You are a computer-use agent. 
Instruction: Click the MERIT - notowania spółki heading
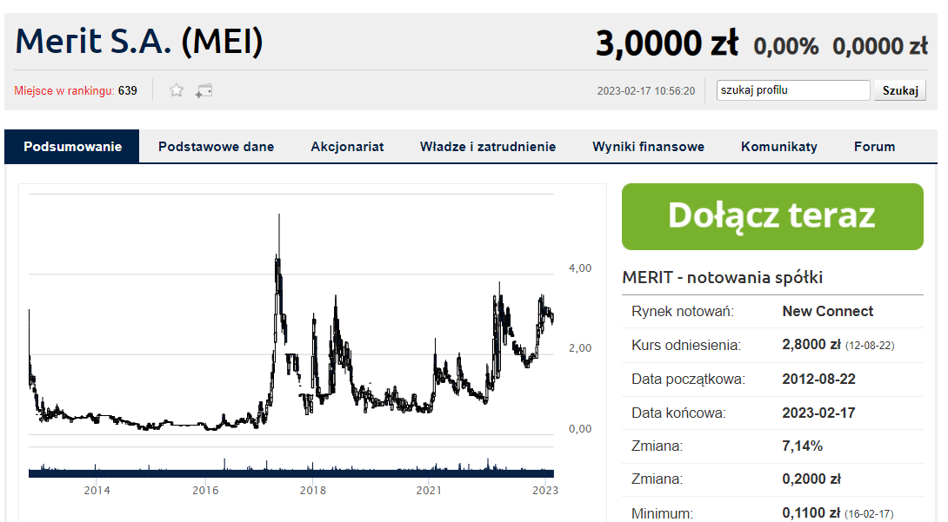(722, 277)
